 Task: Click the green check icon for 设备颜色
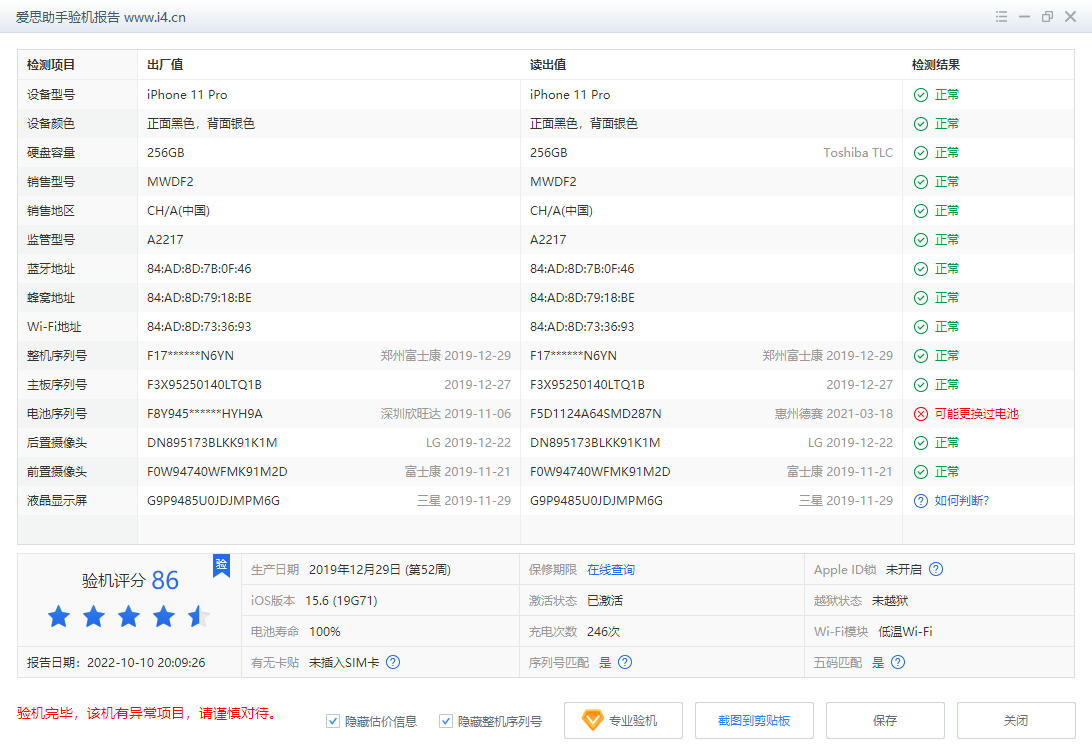coord(921,124)
